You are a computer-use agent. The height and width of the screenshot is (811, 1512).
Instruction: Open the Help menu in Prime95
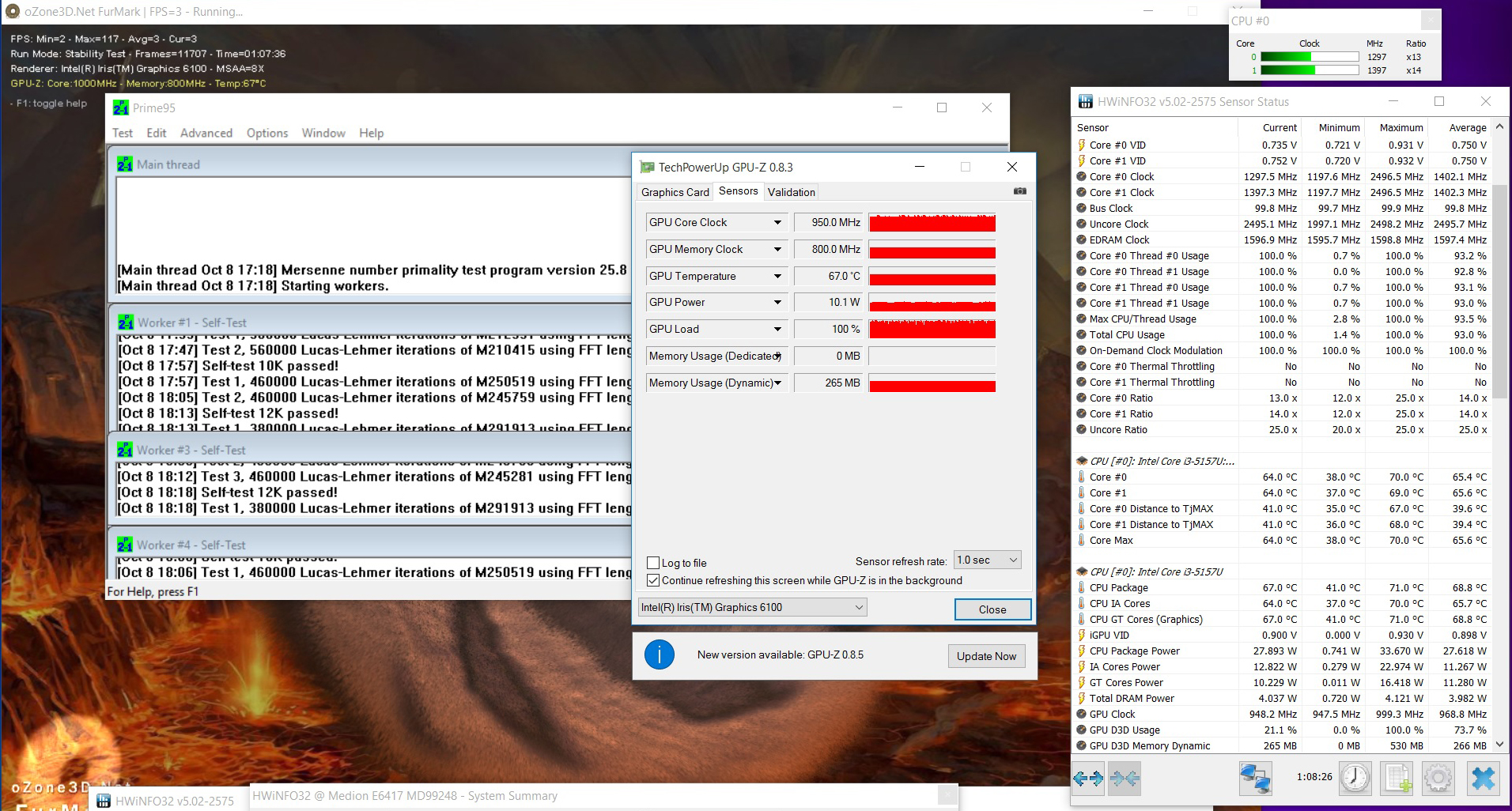click(x=372, y=133)
